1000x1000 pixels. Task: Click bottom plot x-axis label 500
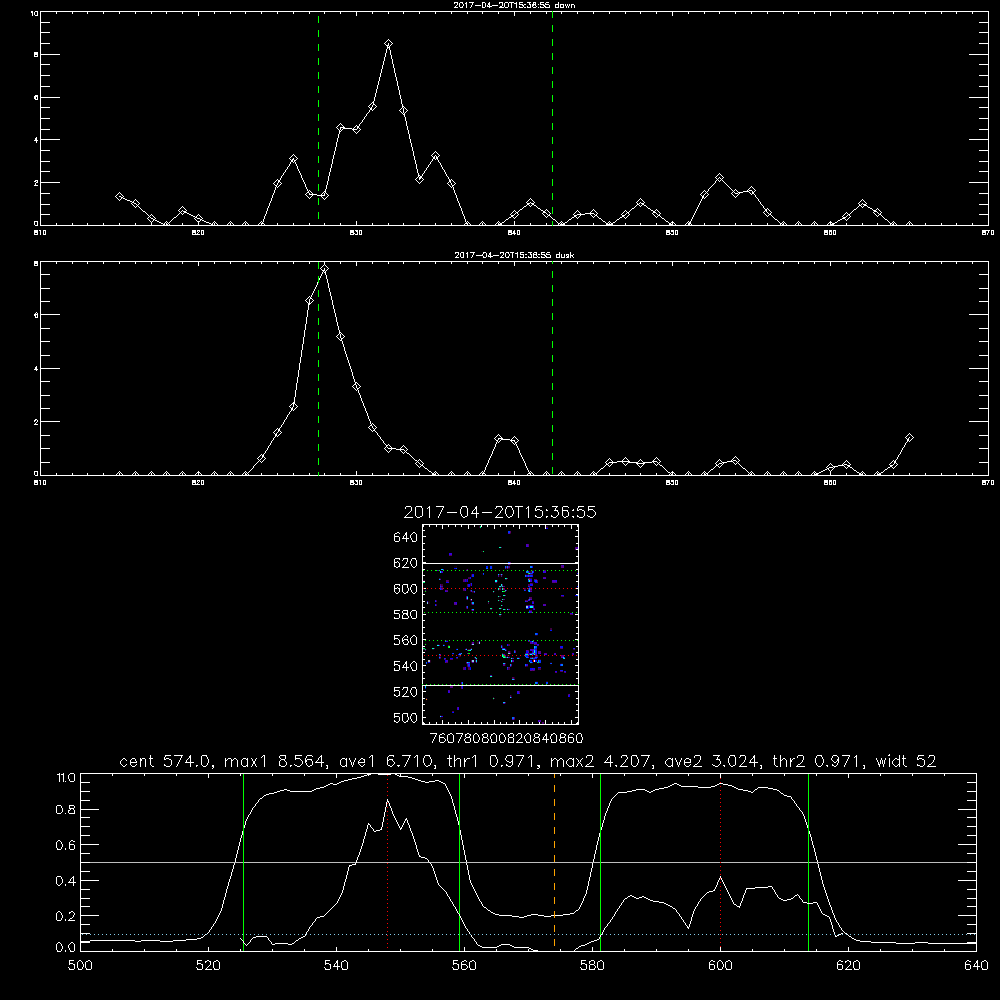pos(80,966)
